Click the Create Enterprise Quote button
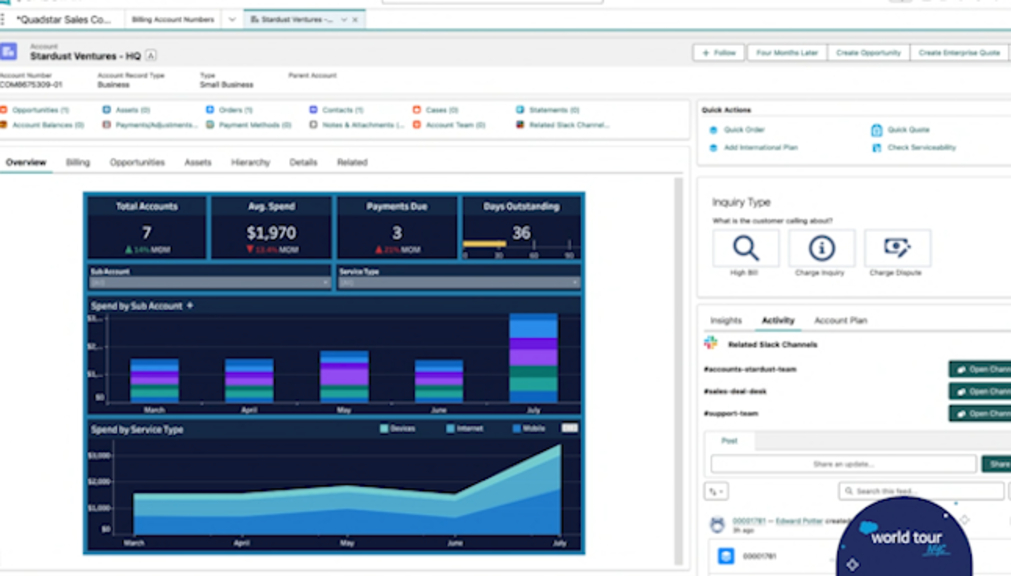This screenshot has height=576, width=1011. tap(959, 53)
